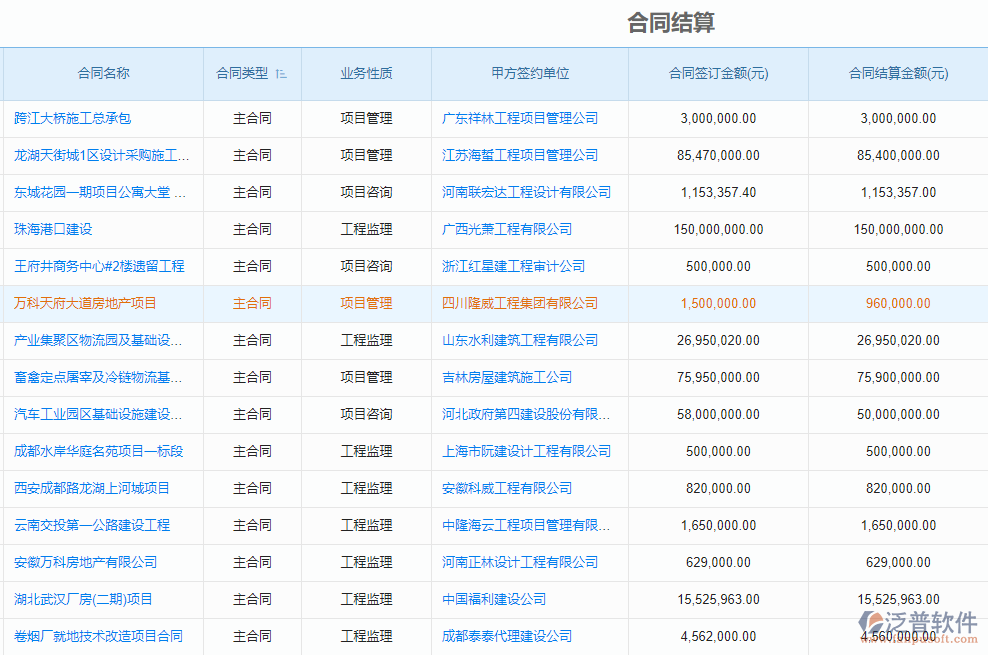Open the 珠海港口建设 contract
Image resolution: width=988 pixels, height=655 pixels.
[53, 229]
